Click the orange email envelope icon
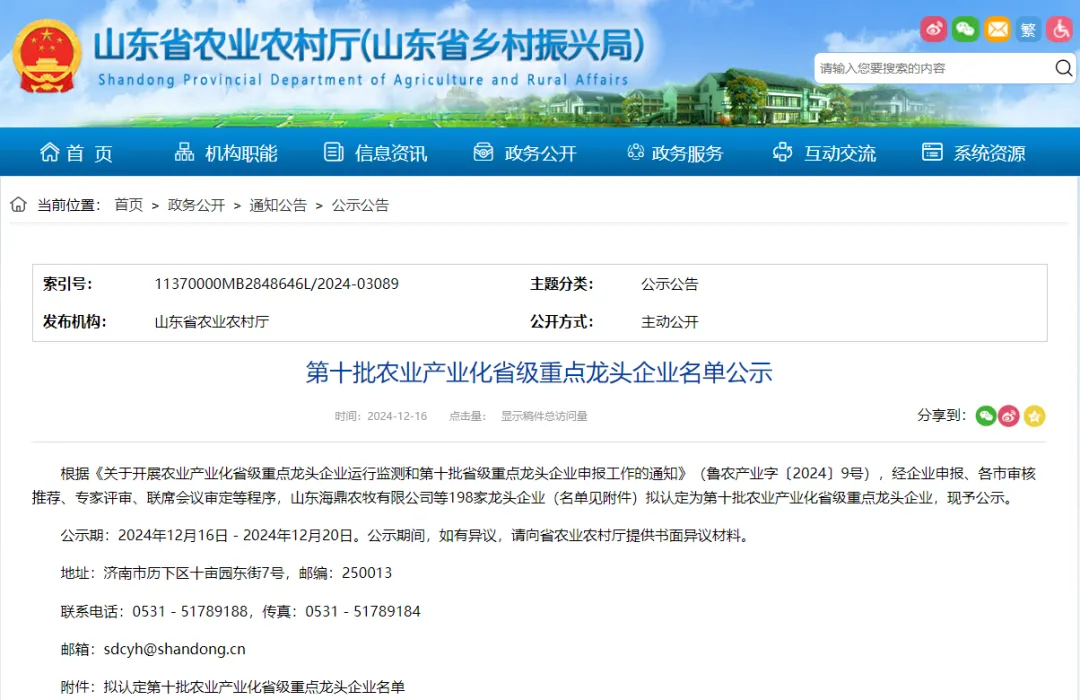1080x700 pixels. click(997, 29)
